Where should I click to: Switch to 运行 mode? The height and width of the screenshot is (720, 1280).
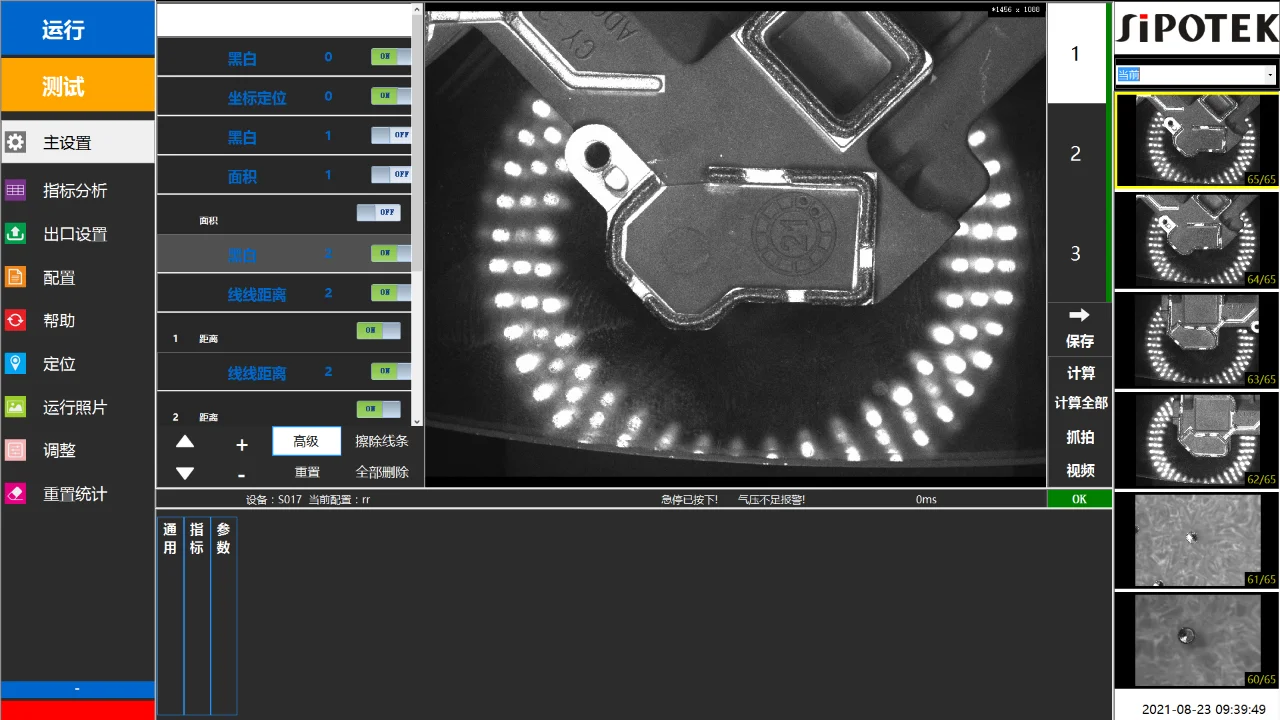78,29
